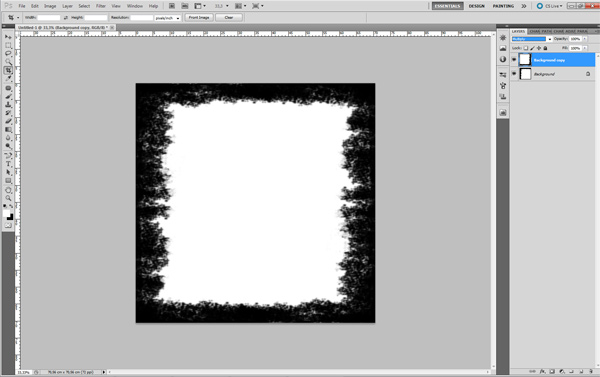This screenshot has height=377, width=600.
Task: Click the Front Image button
Action: click(199, 18)
